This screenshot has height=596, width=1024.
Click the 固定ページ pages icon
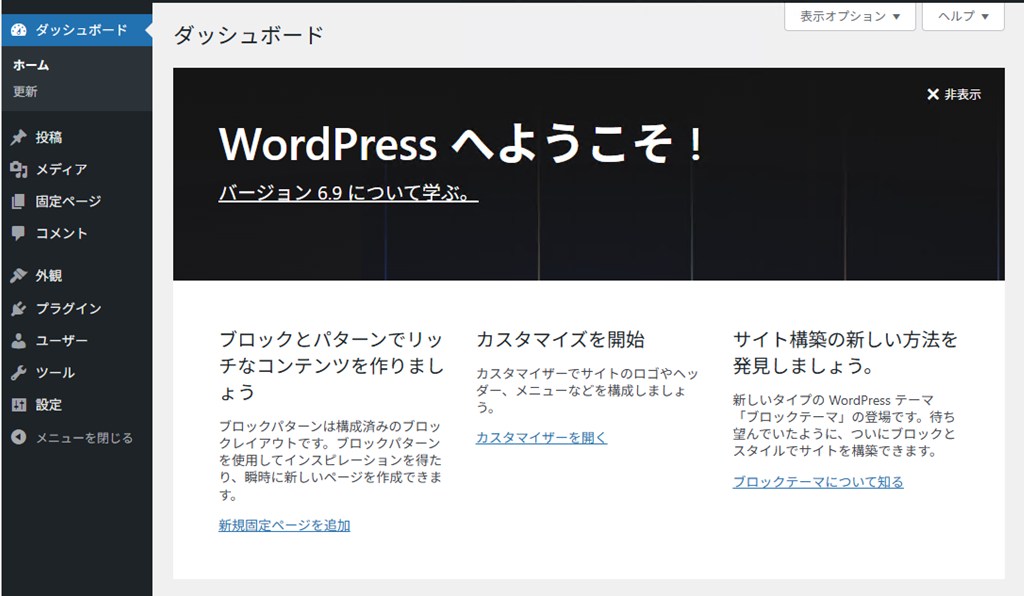coord(18,202)
